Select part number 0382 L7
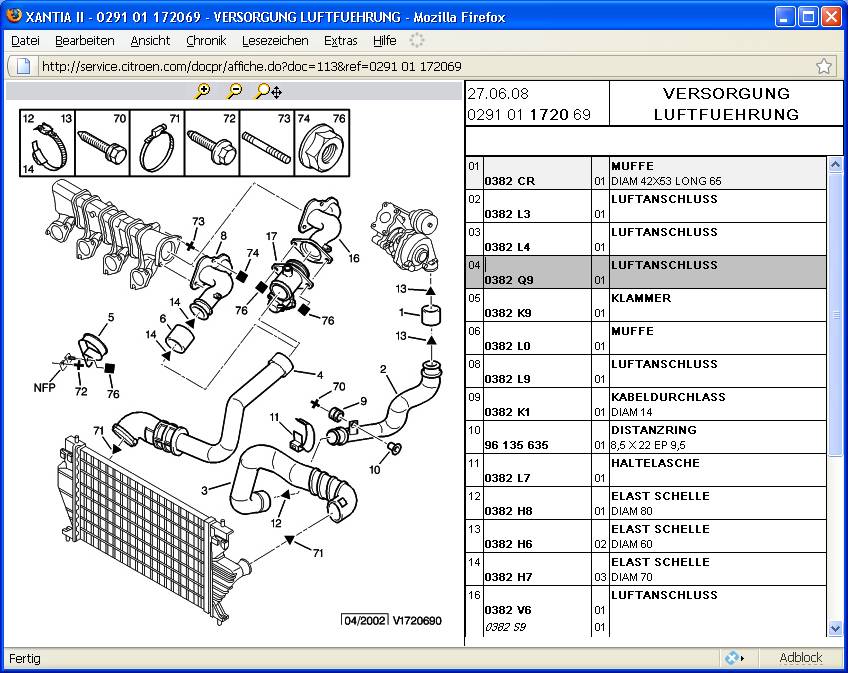This screenshot has width=848, height=673. point(507,478)
